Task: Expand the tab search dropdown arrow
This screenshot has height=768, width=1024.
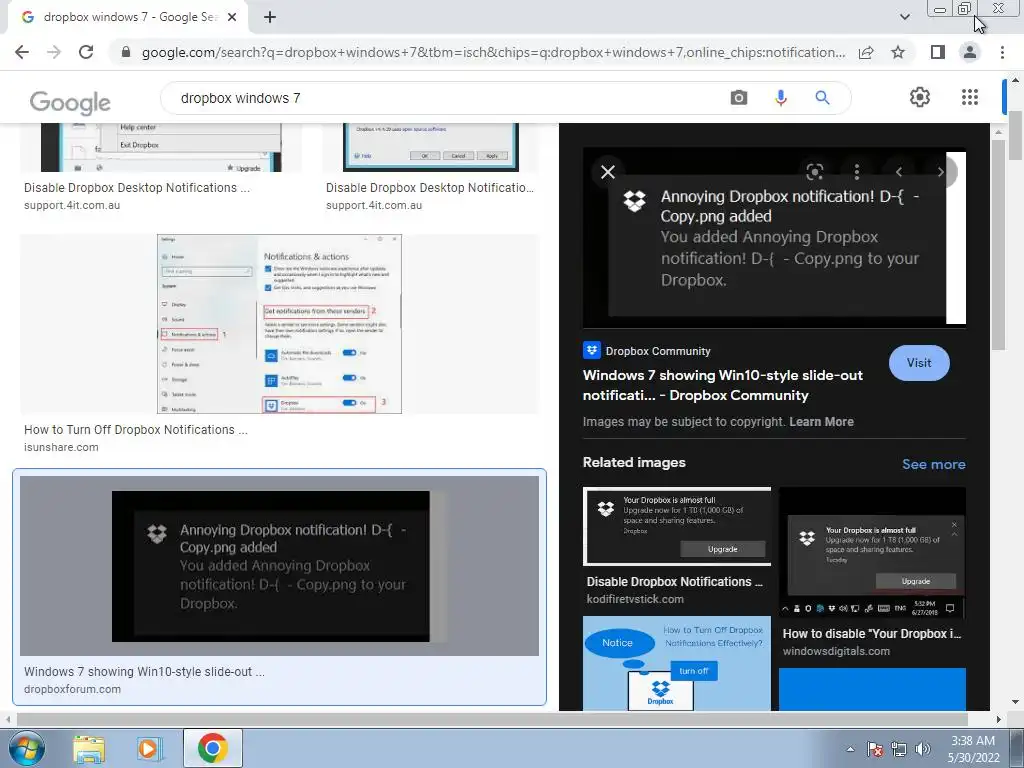Action: pos(904,17)
